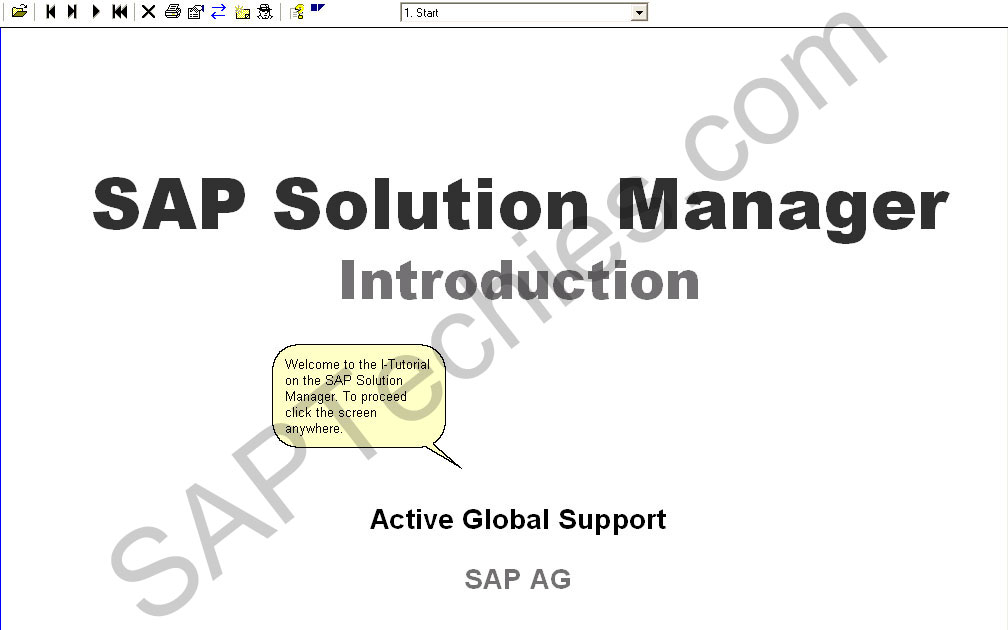Open a tutorial file with folder icon
Viewport: 1008px width, 630px height.
19,12
